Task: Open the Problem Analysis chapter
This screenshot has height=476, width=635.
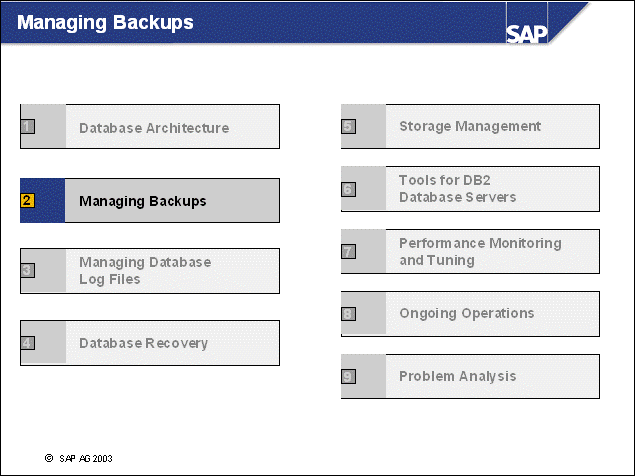Action: [457, 376]
